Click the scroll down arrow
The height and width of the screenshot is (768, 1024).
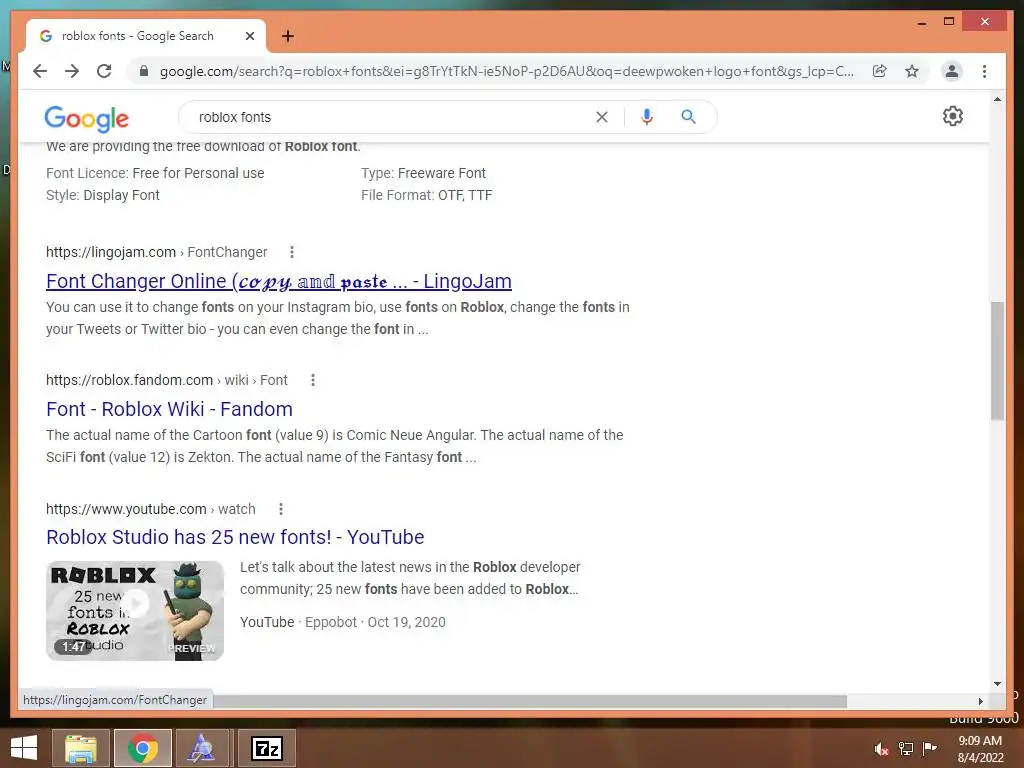tap(997, 684)
